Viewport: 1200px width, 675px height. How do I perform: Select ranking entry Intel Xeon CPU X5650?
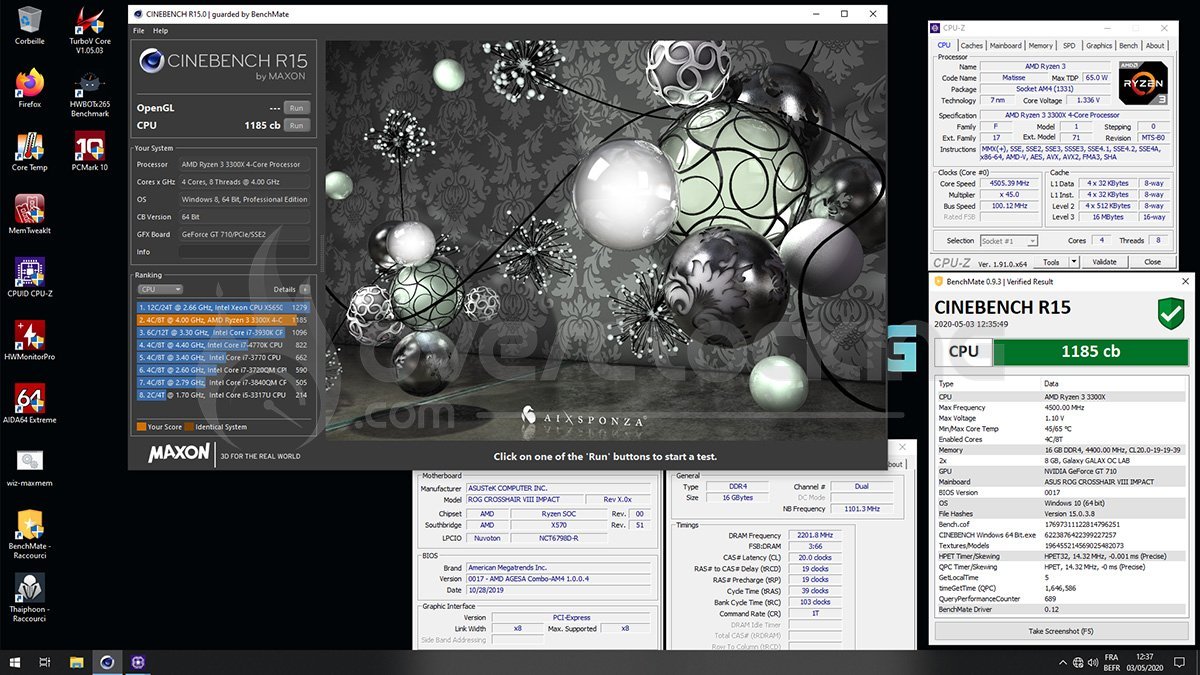(225, 307)
